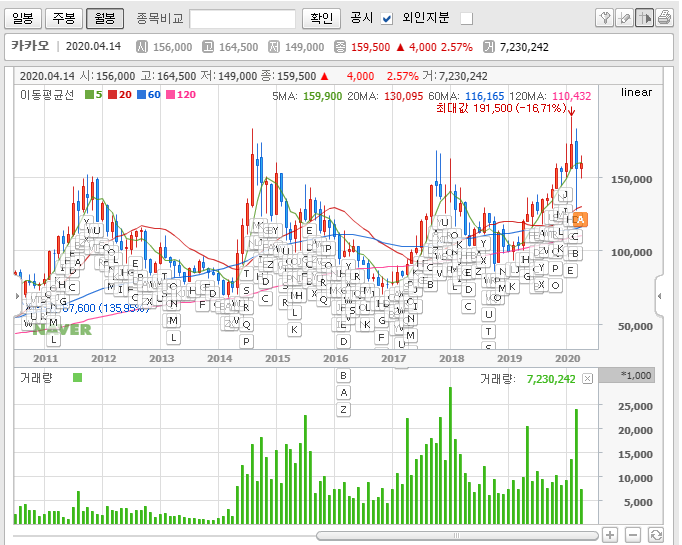The image size is (682, 545).
Task: Click the *1,000 volume unit label
Action: pyautogui.click(x=635, y=375)
